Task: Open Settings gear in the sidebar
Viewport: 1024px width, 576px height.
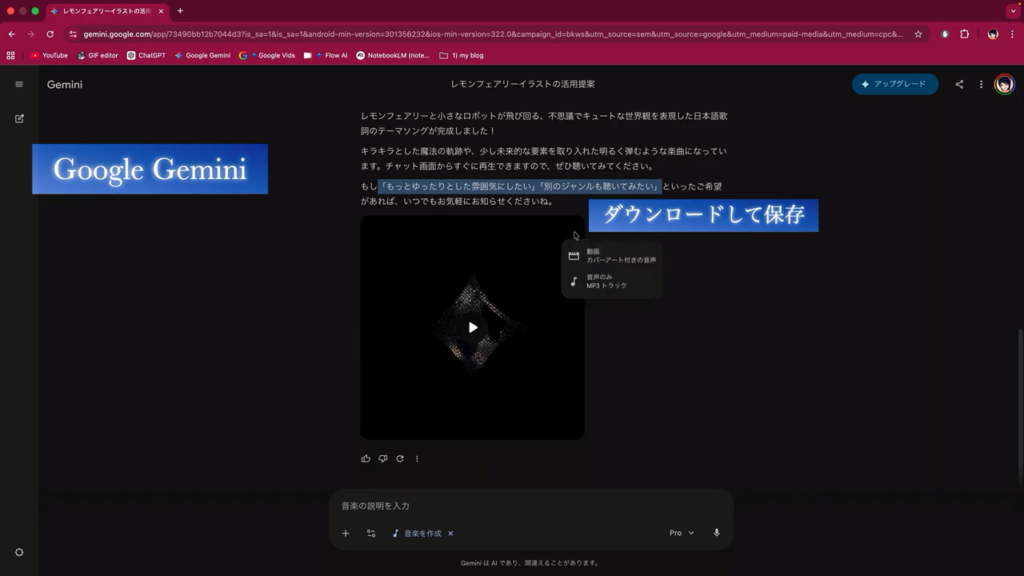Action: tap(19, 552)
